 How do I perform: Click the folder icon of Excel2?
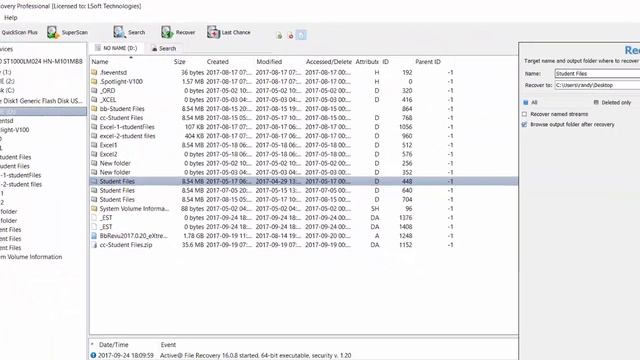click(x=94, y=154)
